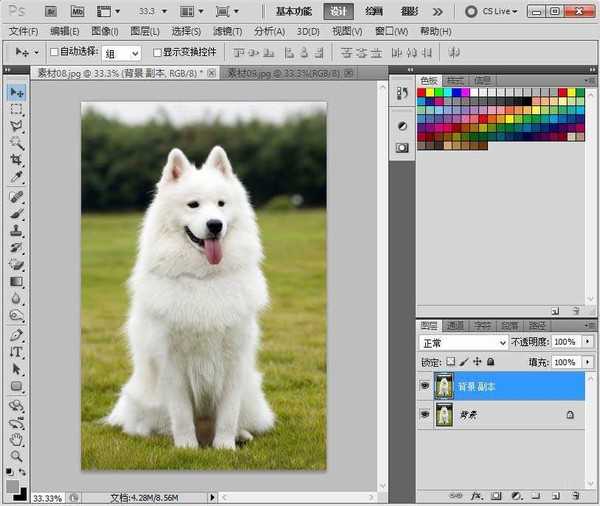Screen dimensions: 600x506
Task: Select the Pen tool
Action: click(x=16, y=334)
